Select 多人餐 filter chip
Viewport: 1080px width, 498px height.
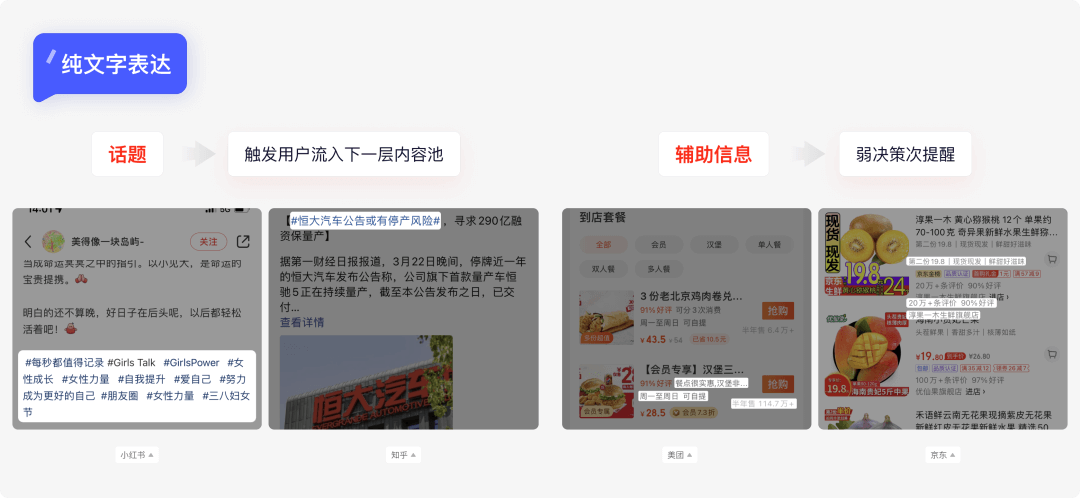click(659, 269)
